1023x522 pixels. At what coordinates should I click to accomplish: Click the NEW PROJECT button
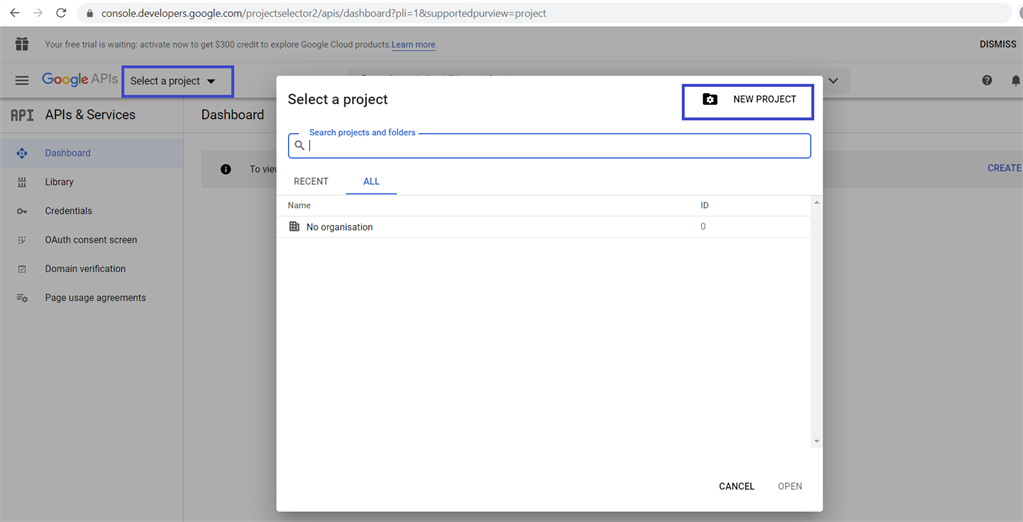(x=748, y=102)
